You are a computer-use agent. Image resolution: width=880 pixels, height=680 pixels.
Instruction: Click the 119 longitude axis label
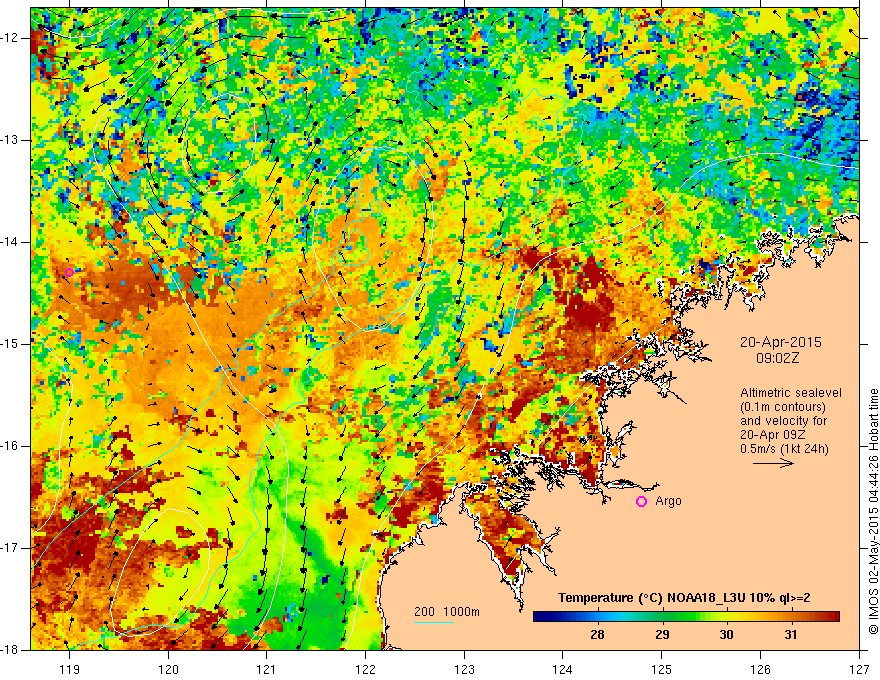pos(70,669)
